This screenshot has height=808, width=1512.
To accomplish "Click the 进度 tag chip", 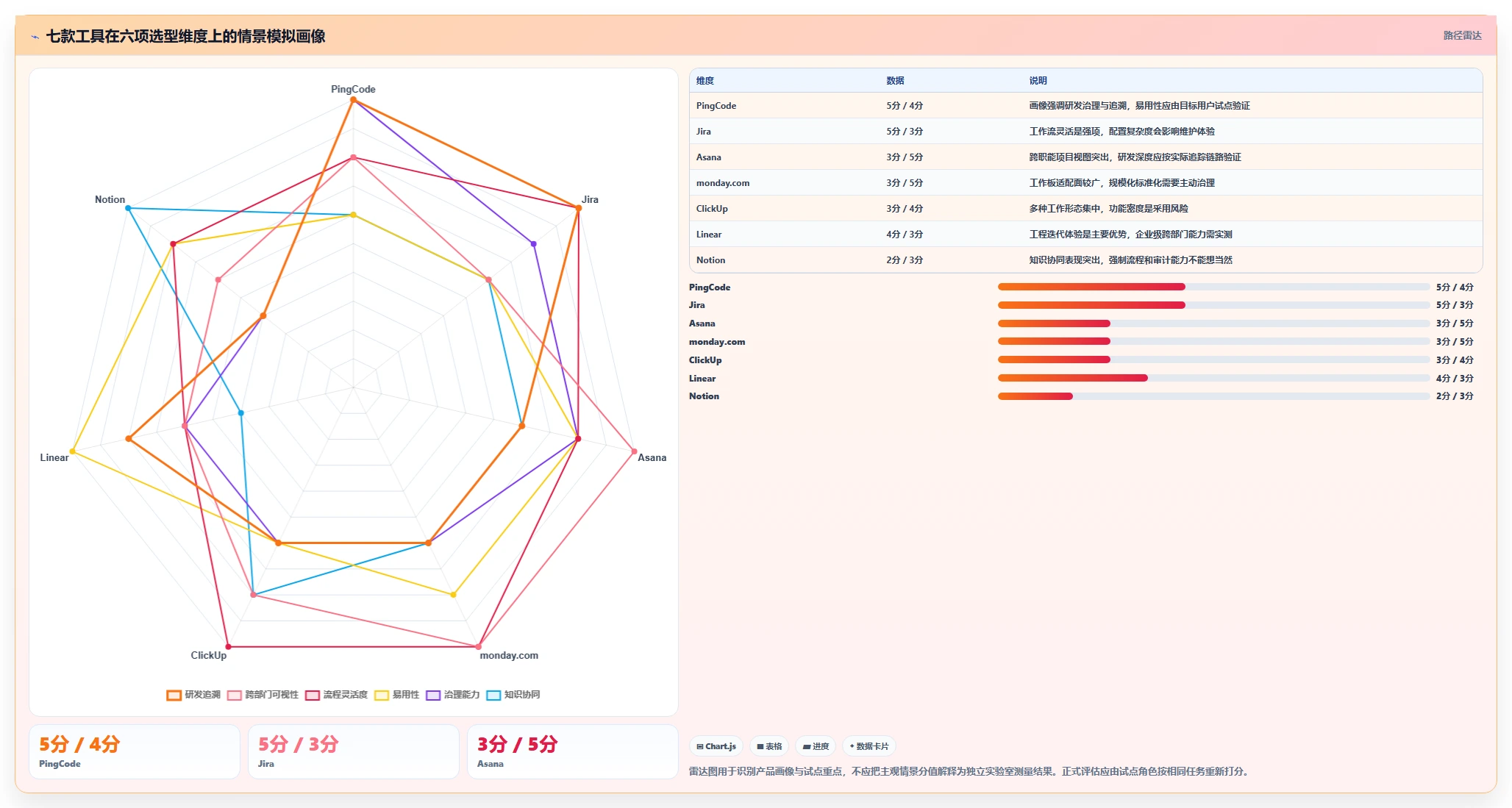I will point(816,746).
